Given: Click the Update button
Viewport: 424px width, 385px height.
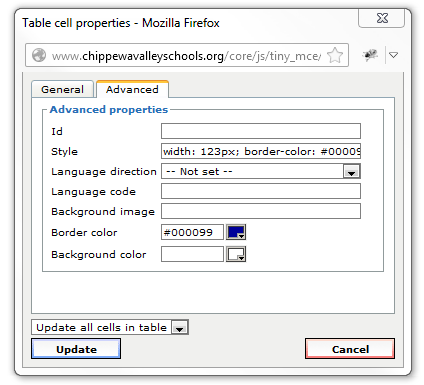Looking at the screenshot, I should [76, 349].
